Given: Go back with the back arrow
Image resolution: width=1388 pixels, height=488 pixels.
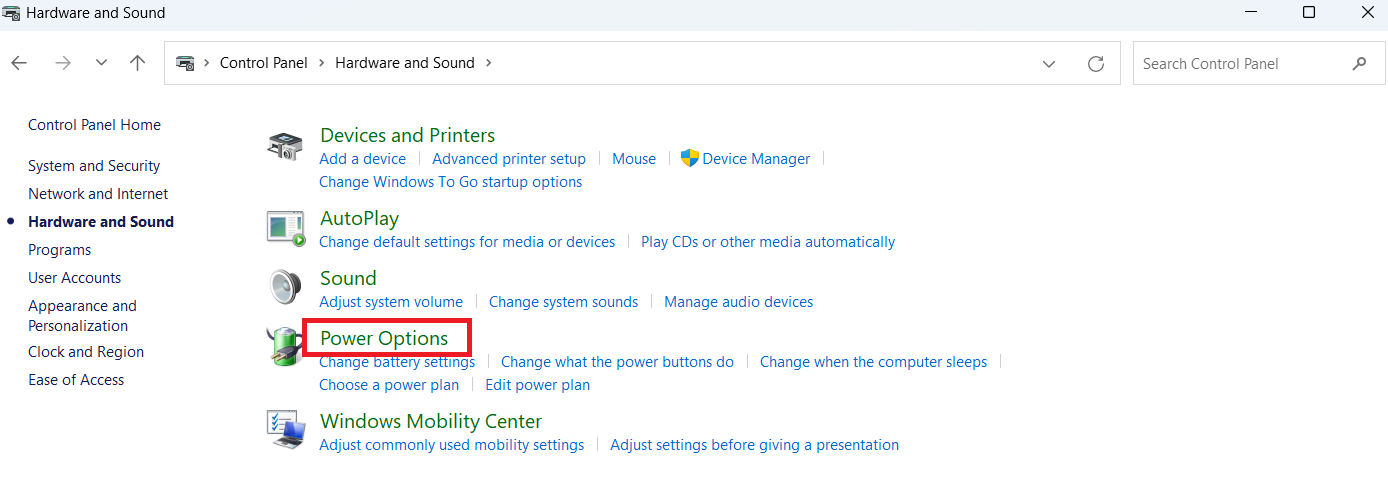Looking at the screenshot, I should (19, 63).
